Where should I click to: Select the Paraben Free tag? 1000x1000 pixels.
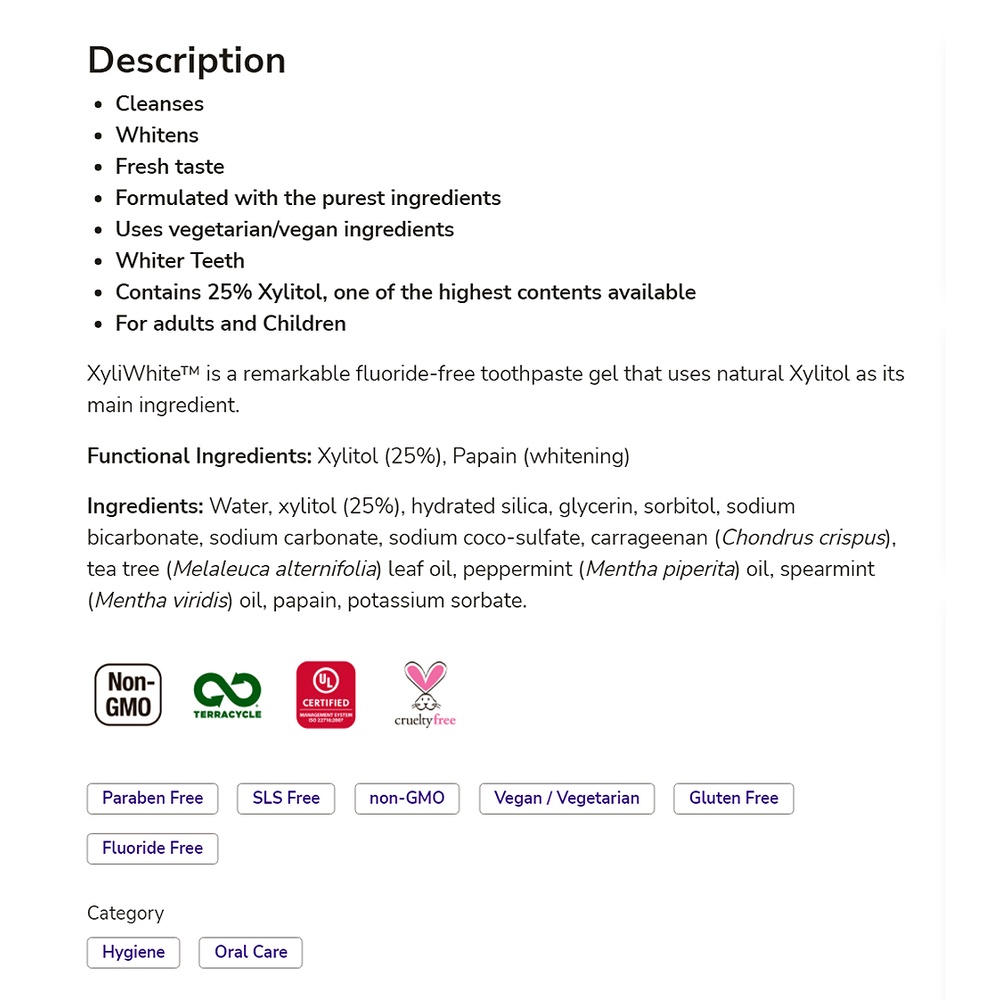(152, 798)
